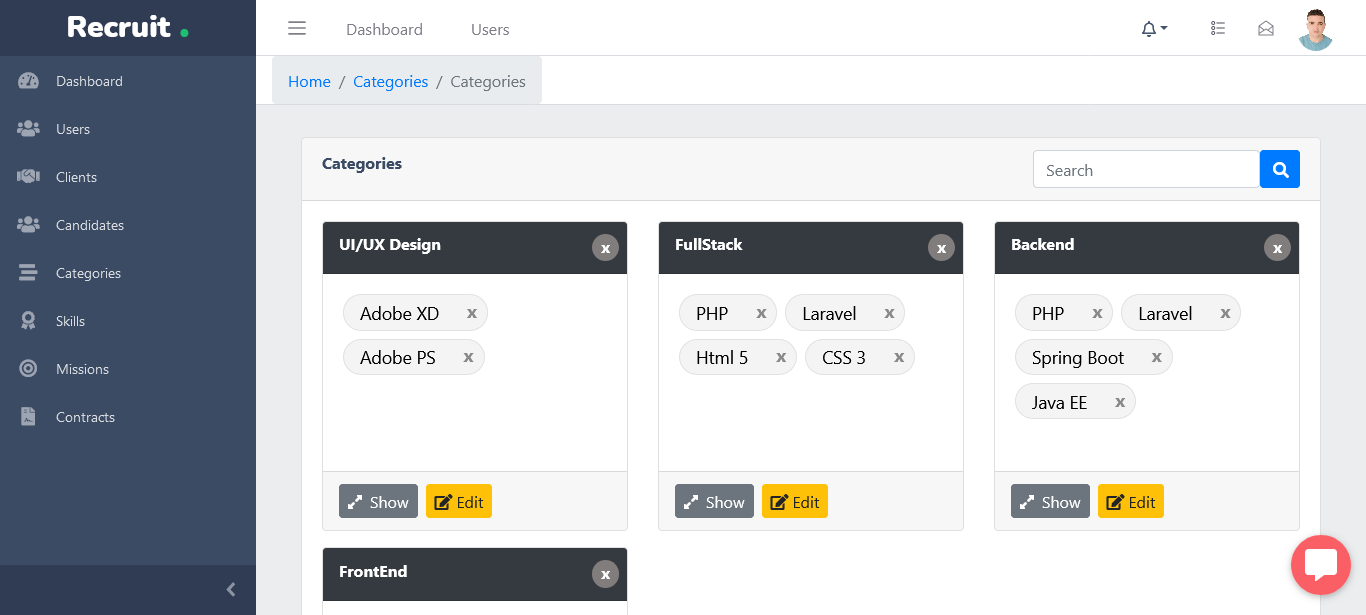1366x615 pixels.
Task: Open the red chat bubble widget
Action: click(1321, 565)
